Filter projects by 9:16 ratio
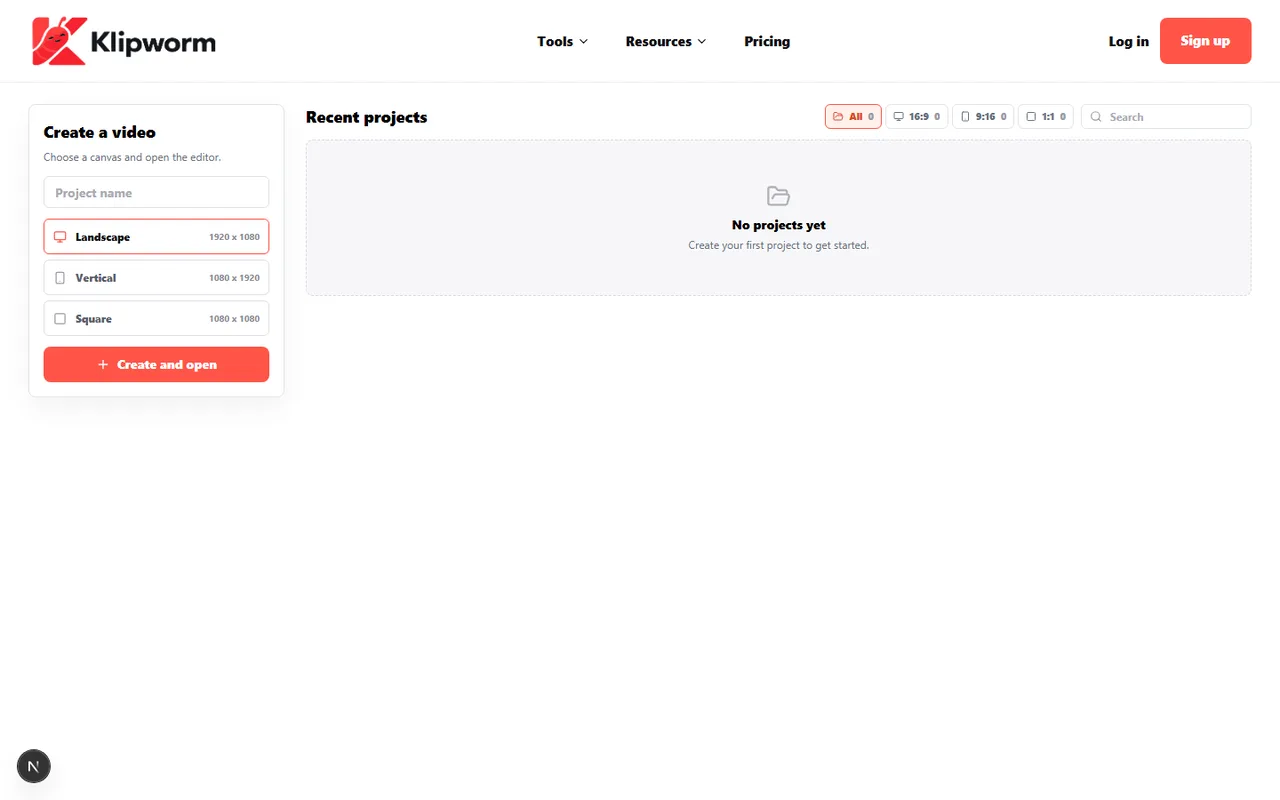The image size is (1280, 800). [983, 117]
